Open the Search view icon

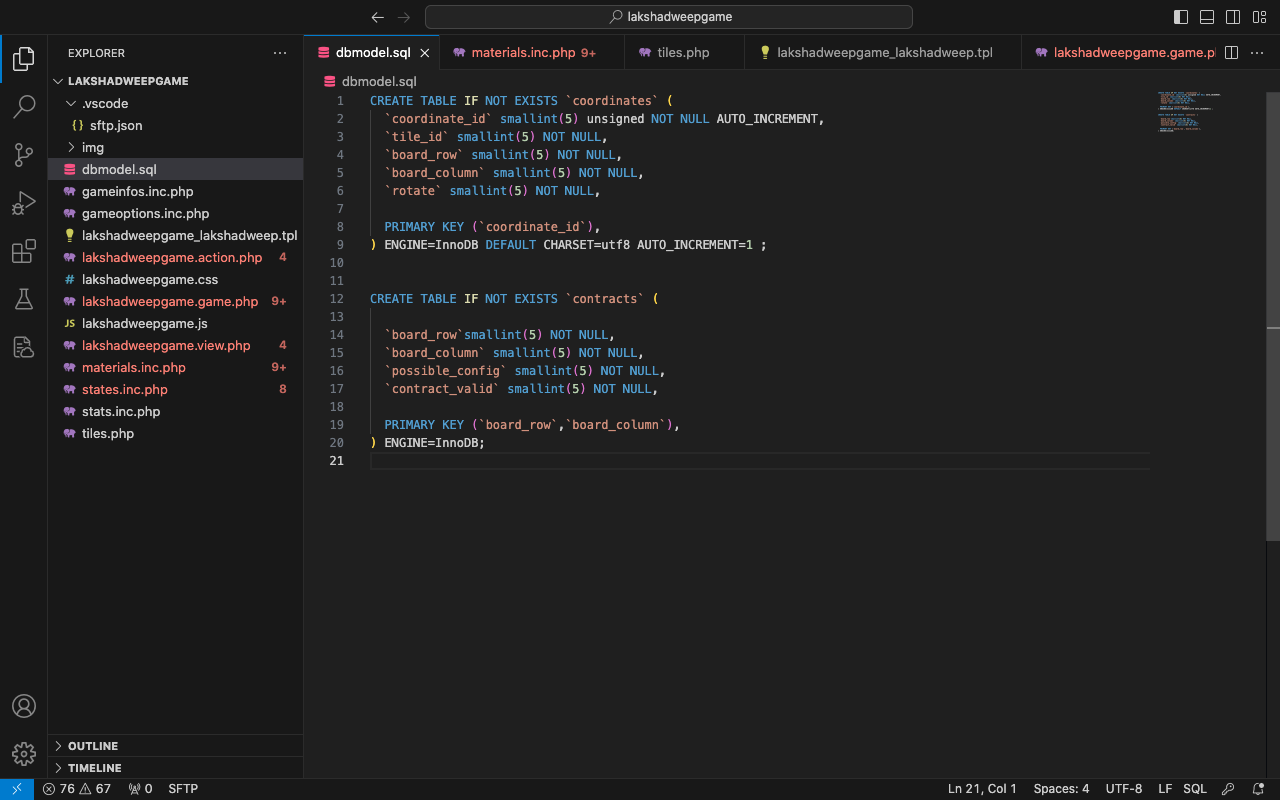pos(24,107)
